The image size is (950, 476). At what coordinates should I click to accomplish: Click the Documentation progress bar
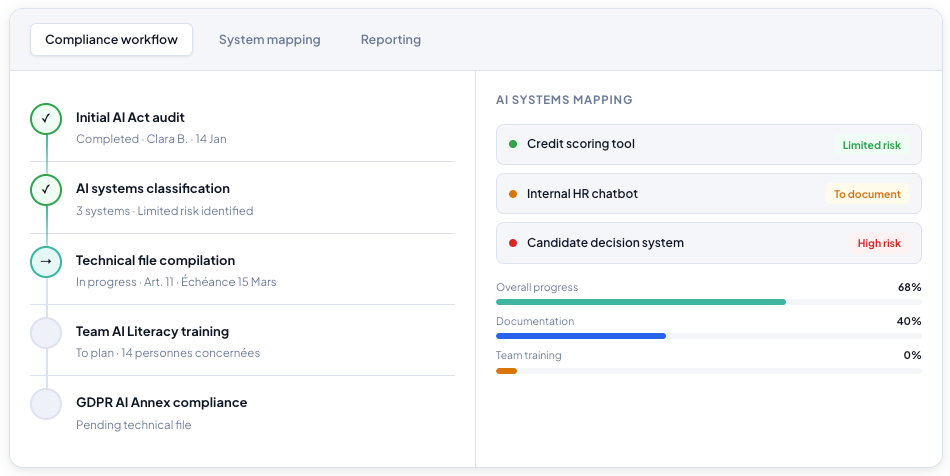708,336
